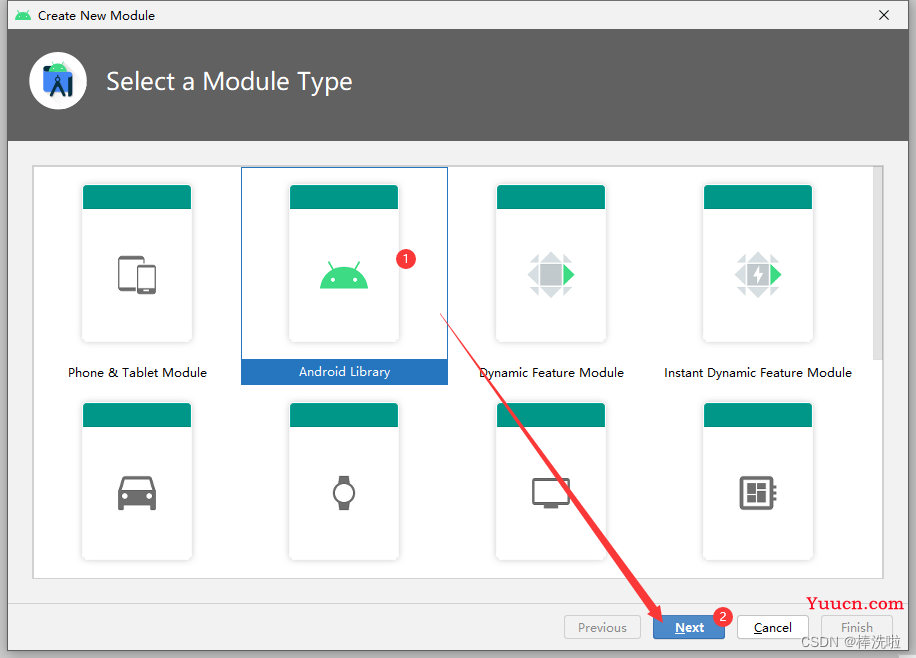The image size is (916, 658).
Task: Click the Instant Dynamic Feature Module label
Action: [x=758, y=372]
